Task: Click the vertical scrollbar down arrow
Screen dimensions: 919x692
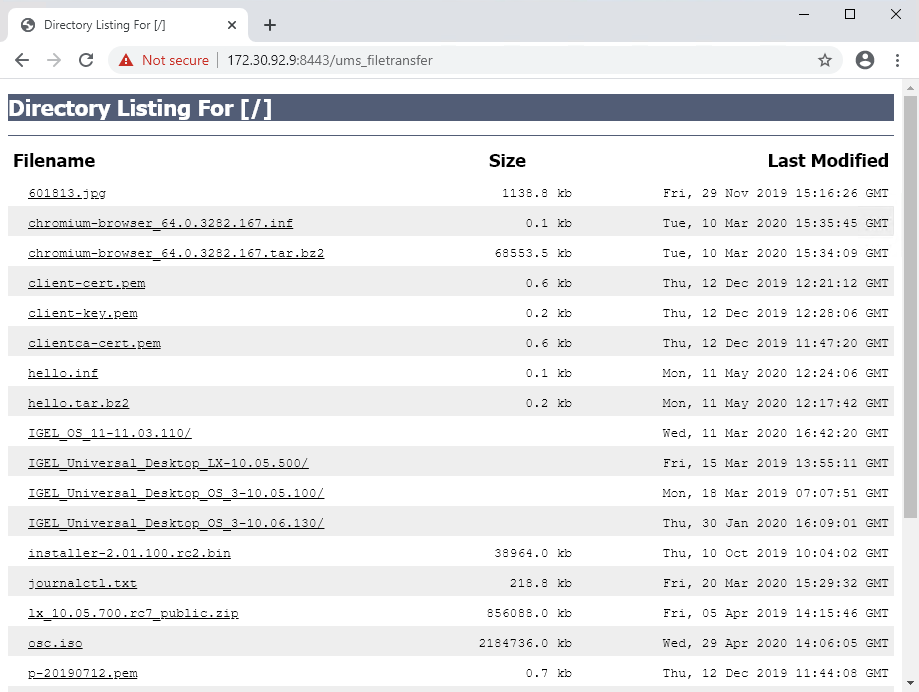Action: (x=910, y=685)
